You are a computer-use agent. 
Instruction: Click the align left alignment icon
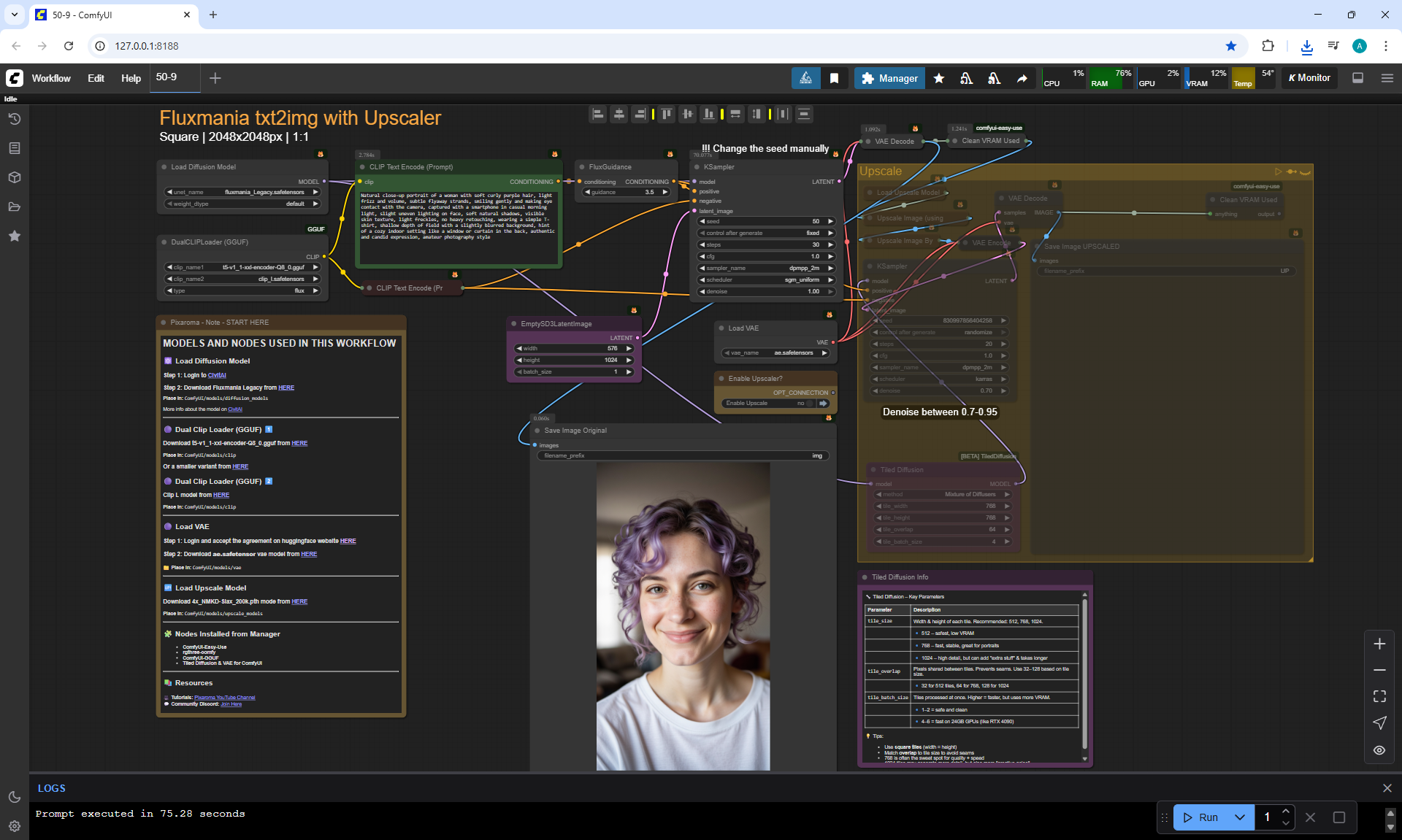pyautogui.click(x=598, y=114)
